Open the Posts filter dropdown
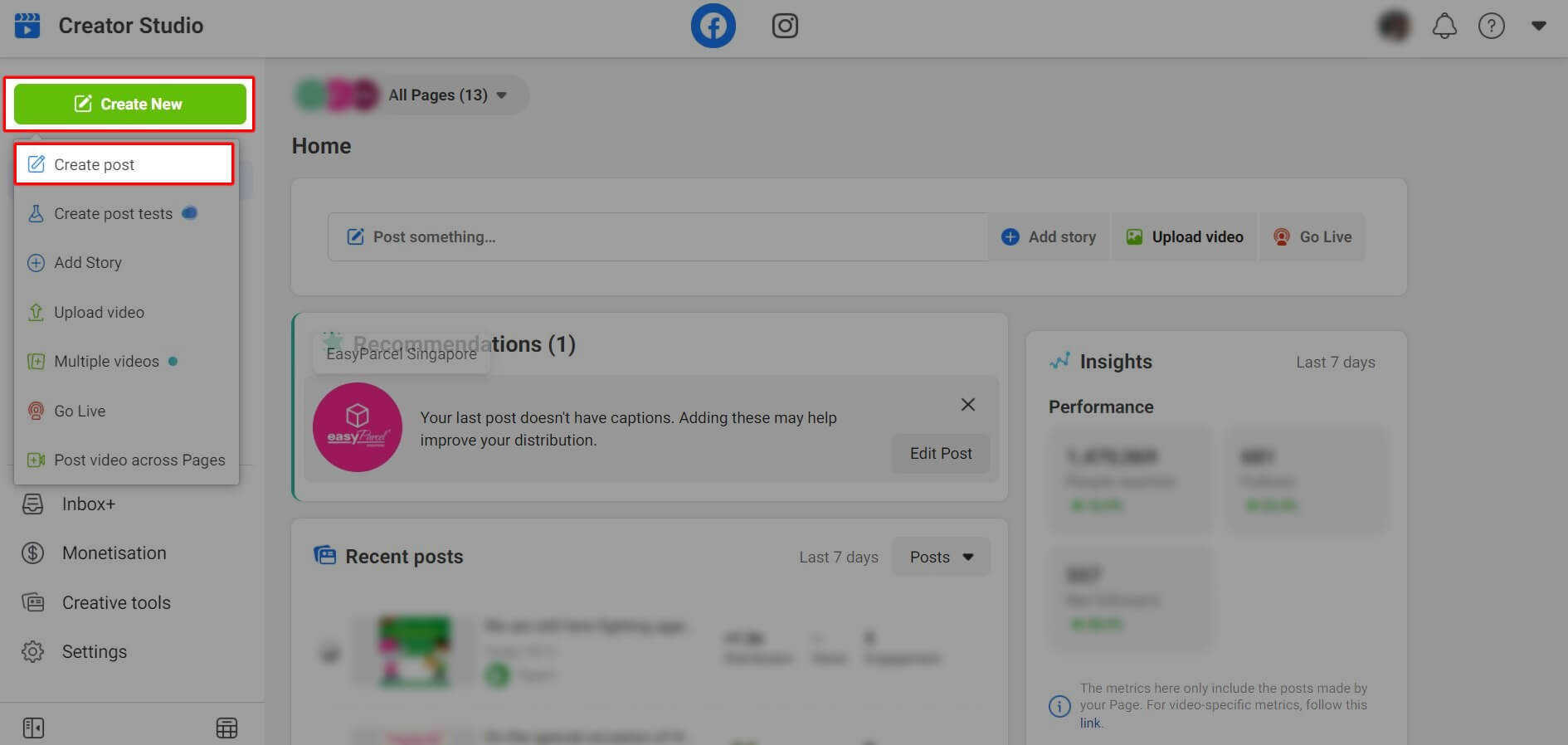This screenshot has width=1568, height=745. tap(941, 557)
